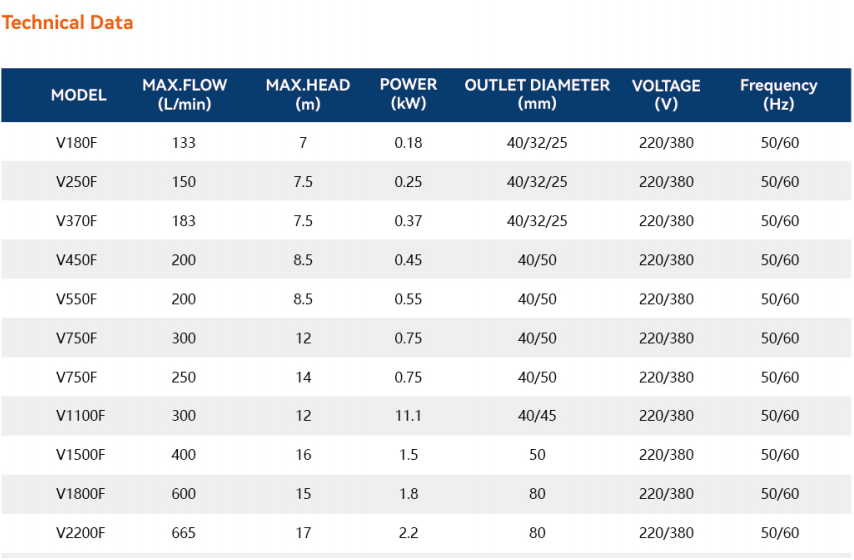Click the V1800F model name
This screenshot has height=560, width=854.
click(81, 494)
